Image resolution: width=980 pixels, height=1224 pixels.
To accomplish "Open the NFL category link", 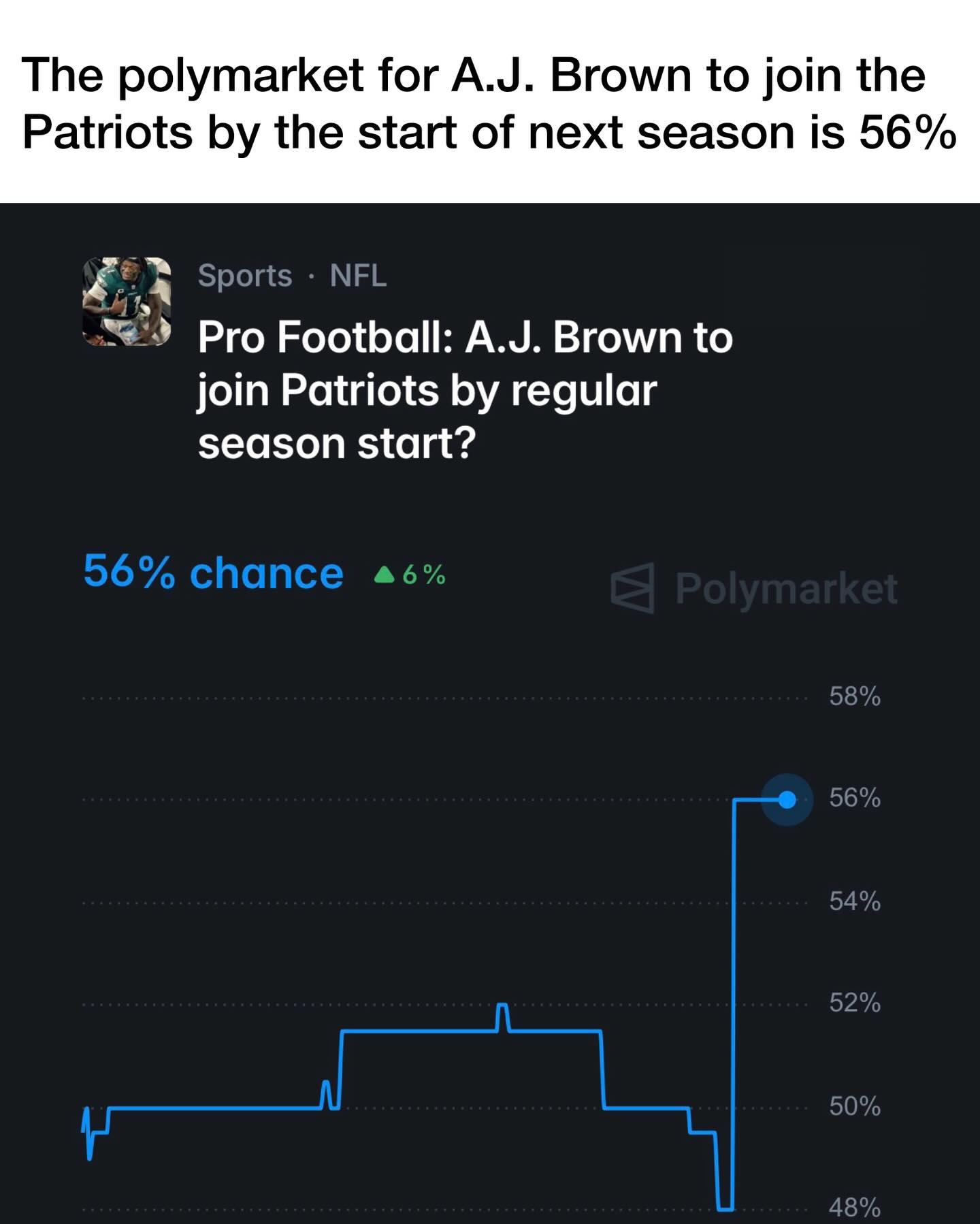I will [358, 276].
